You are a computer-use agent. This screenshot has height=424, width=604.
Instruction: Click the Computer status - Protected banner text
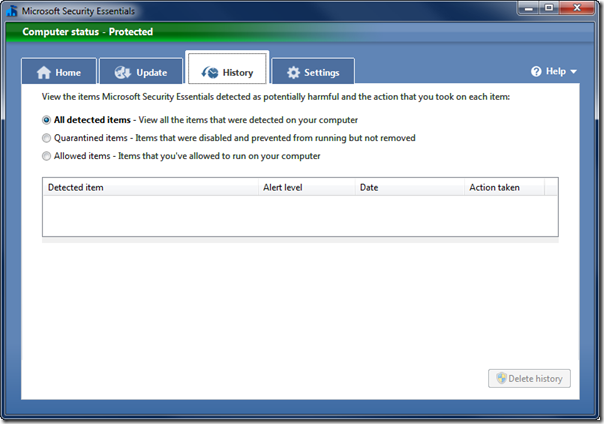click(x=87, y=32)
